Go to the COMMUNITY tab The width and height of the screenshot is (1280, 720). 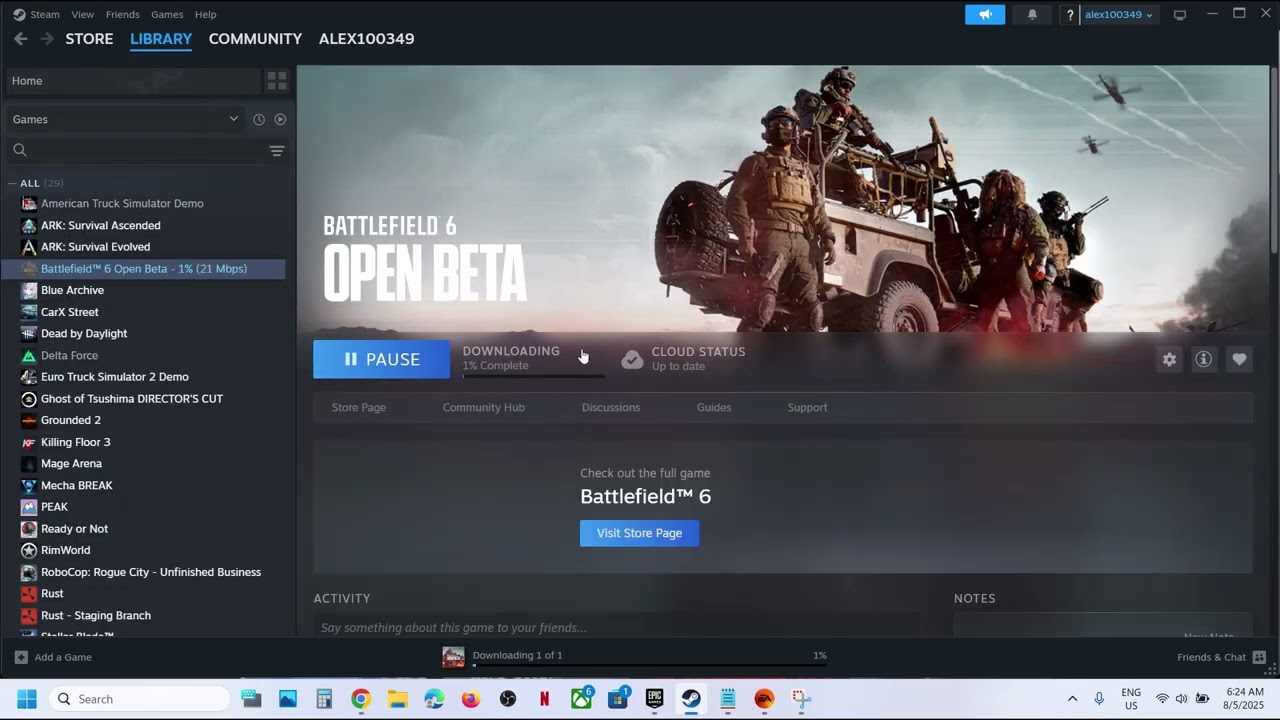tap(255, 38)
